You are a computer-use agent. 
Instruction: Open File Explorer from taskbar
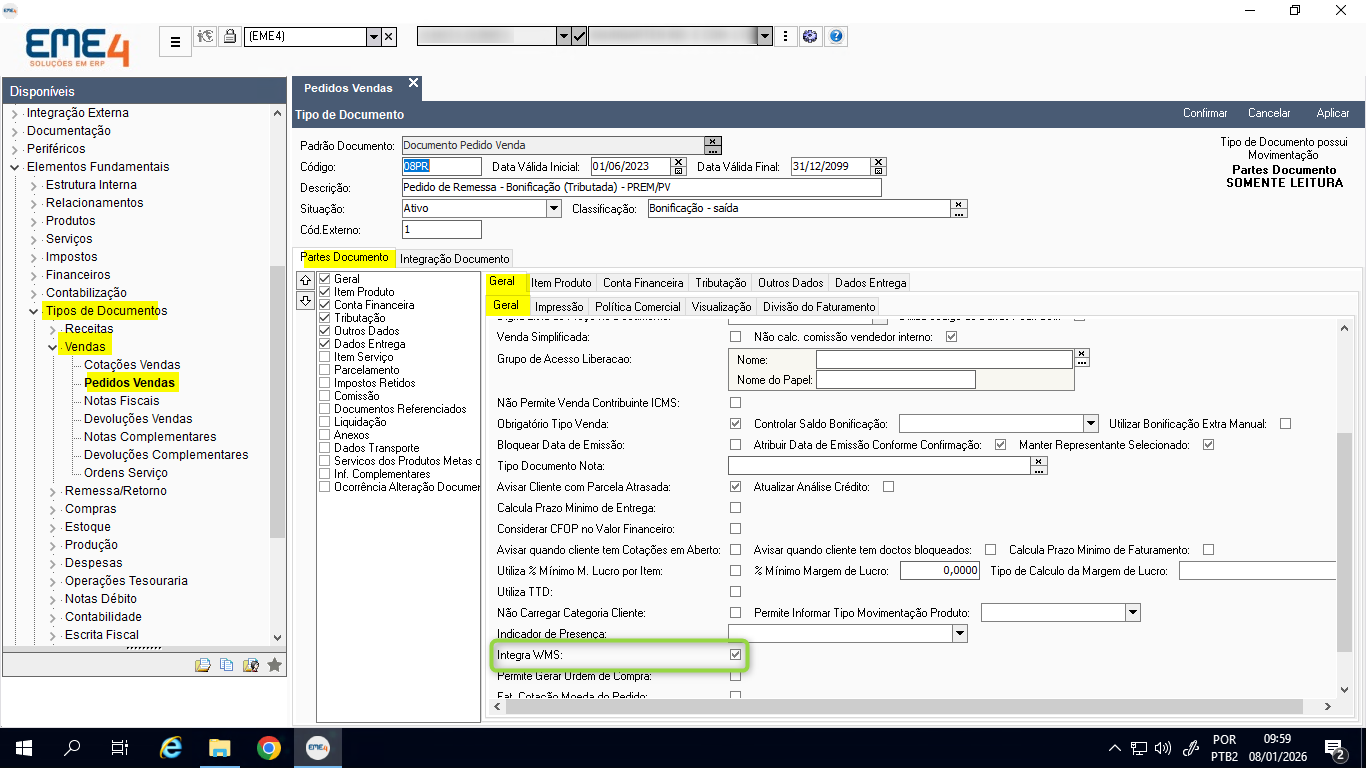coord(219,747)
